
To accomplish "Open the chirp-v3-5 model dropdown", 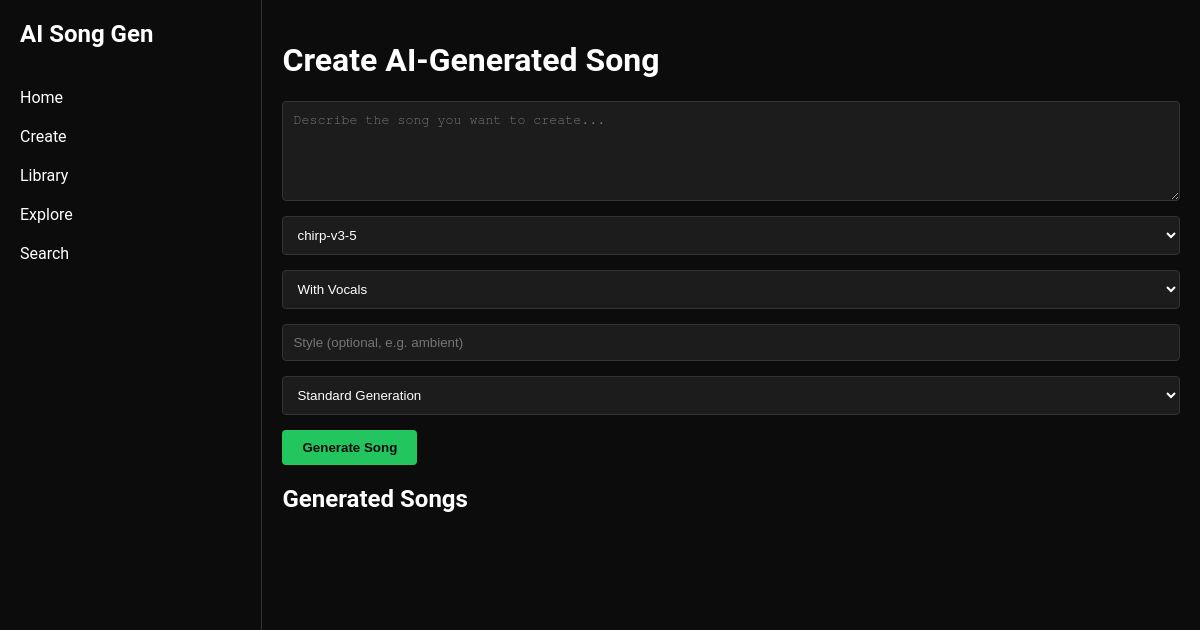I will [730, 235].
